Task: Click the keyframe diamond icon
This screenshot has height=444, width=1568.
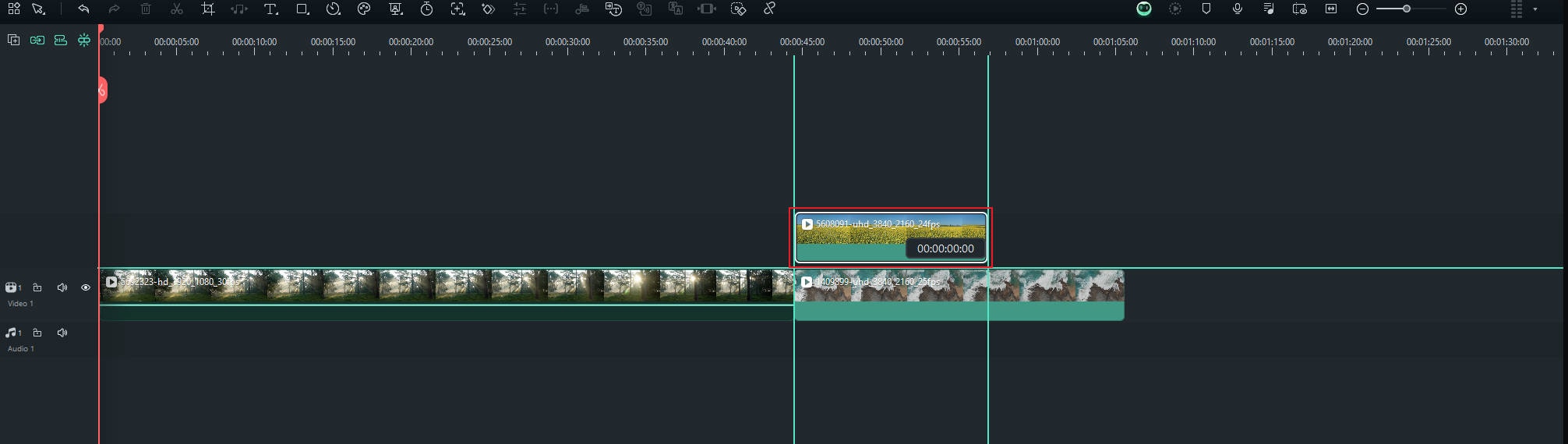Action: click(489, 9)
